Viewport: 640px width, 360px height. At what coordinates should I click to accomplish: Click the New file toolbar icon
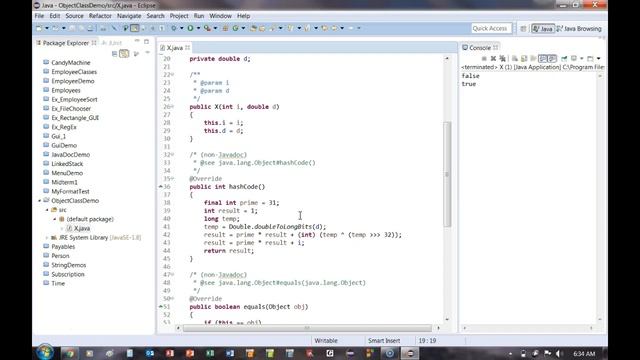[x=39, y=28]
